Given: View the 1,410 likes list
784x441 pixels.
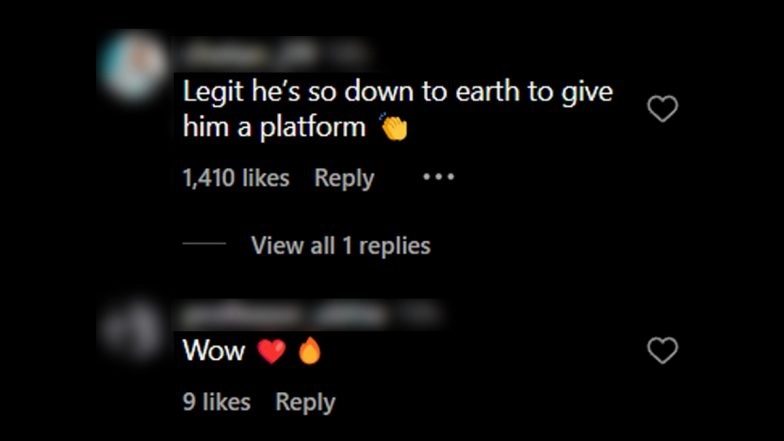Looking at the screenshot, I should (236, 178).
